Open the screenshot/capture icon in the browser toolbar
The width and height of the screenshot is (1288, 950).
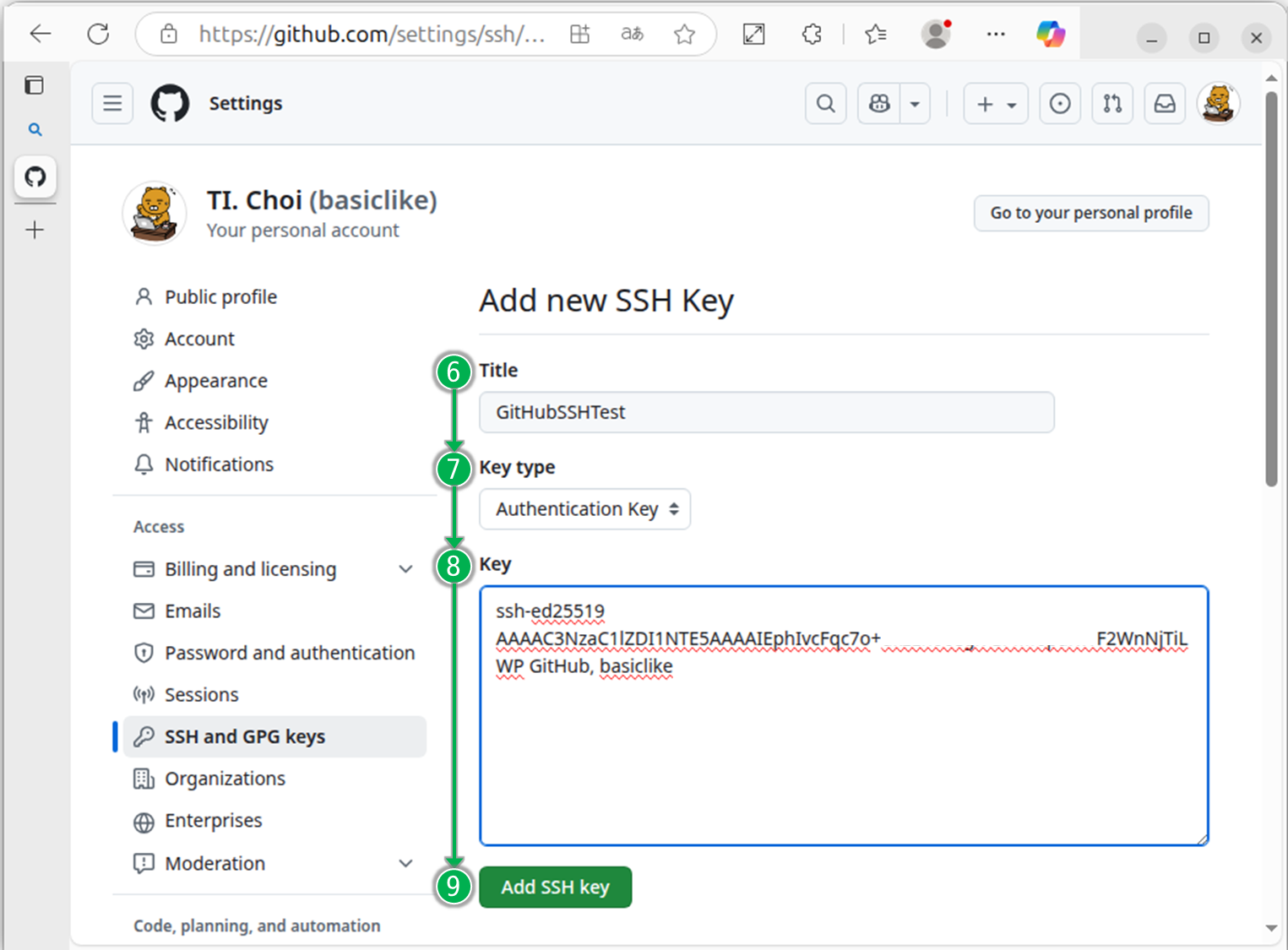pos(753,34)
